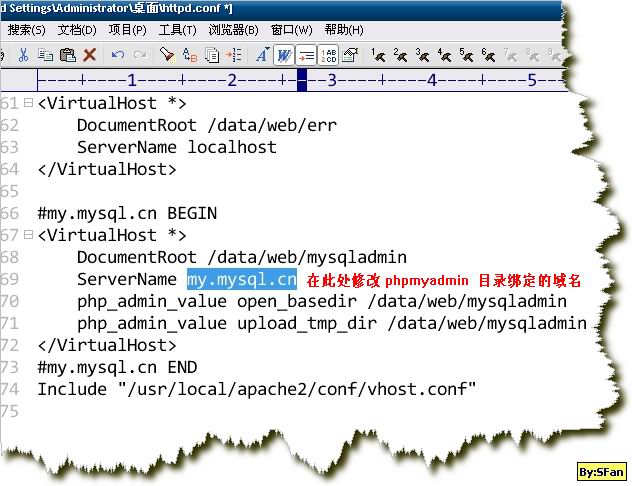Run user tool 3 hammer icon

[422, 55]
